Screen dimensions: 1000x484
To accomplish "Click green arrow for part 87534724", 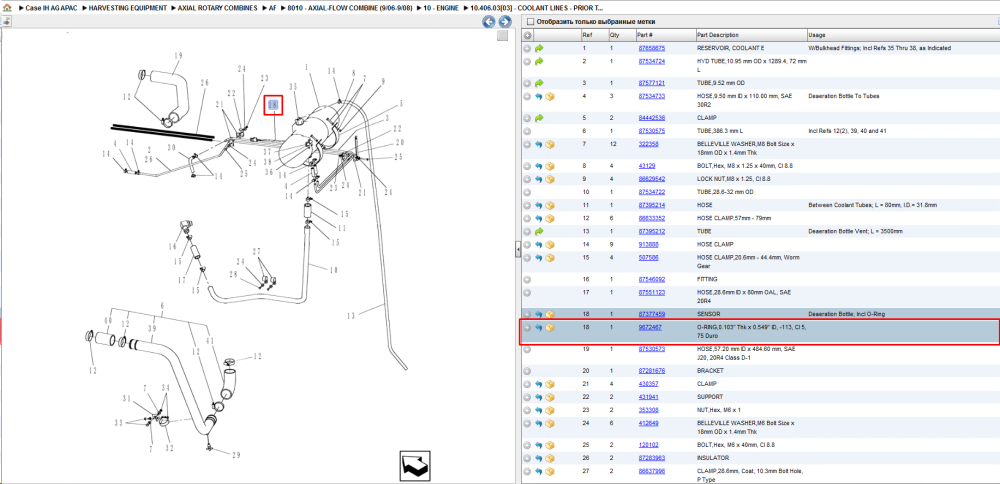I will 540,62.
